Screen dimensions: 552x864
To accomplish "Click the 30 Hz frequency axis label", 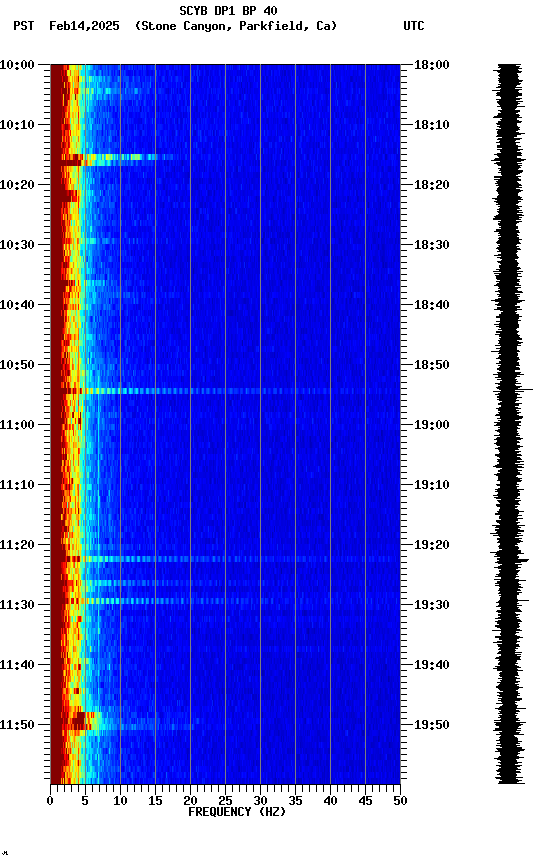I will [x=260, y=802].
